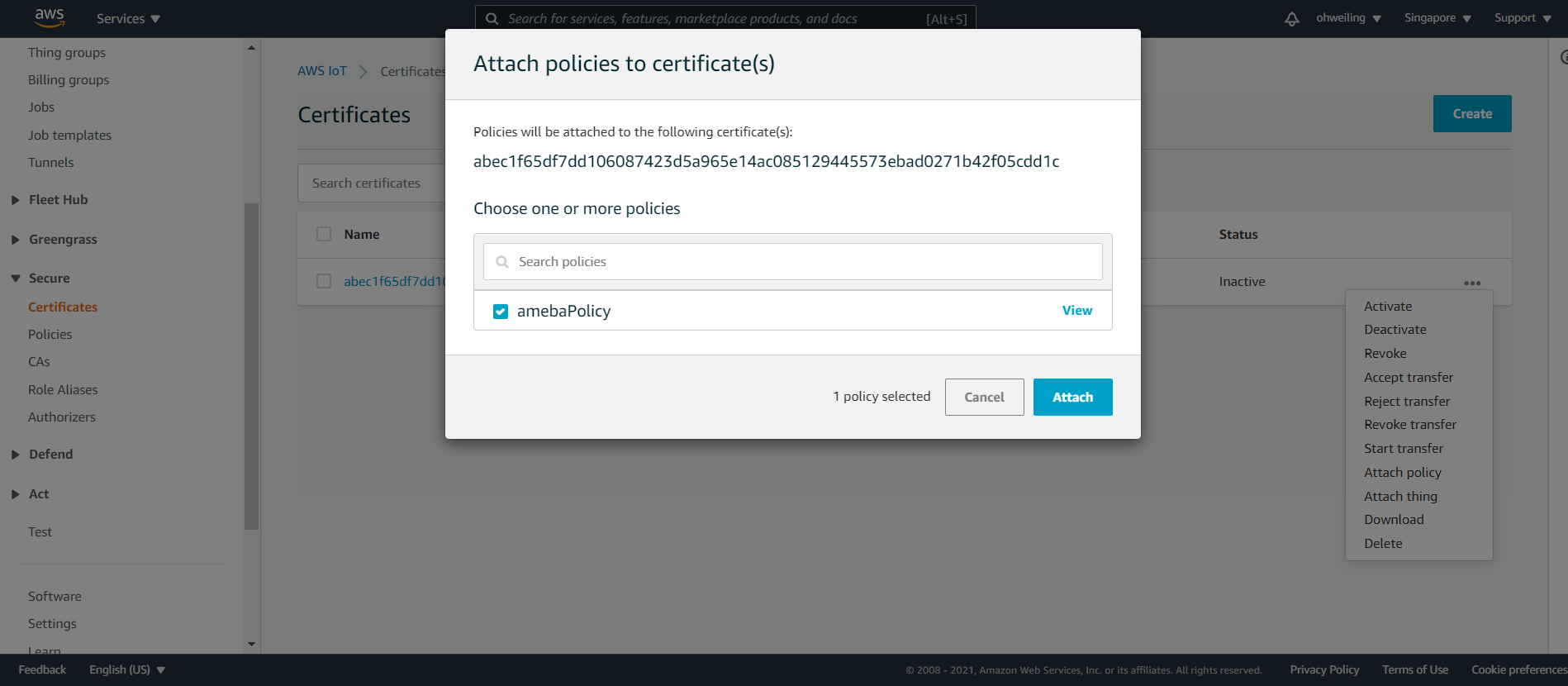Click the Inactive status text
The height and width of the screenshot is (686, 1568).
(x=1242, y=282)
